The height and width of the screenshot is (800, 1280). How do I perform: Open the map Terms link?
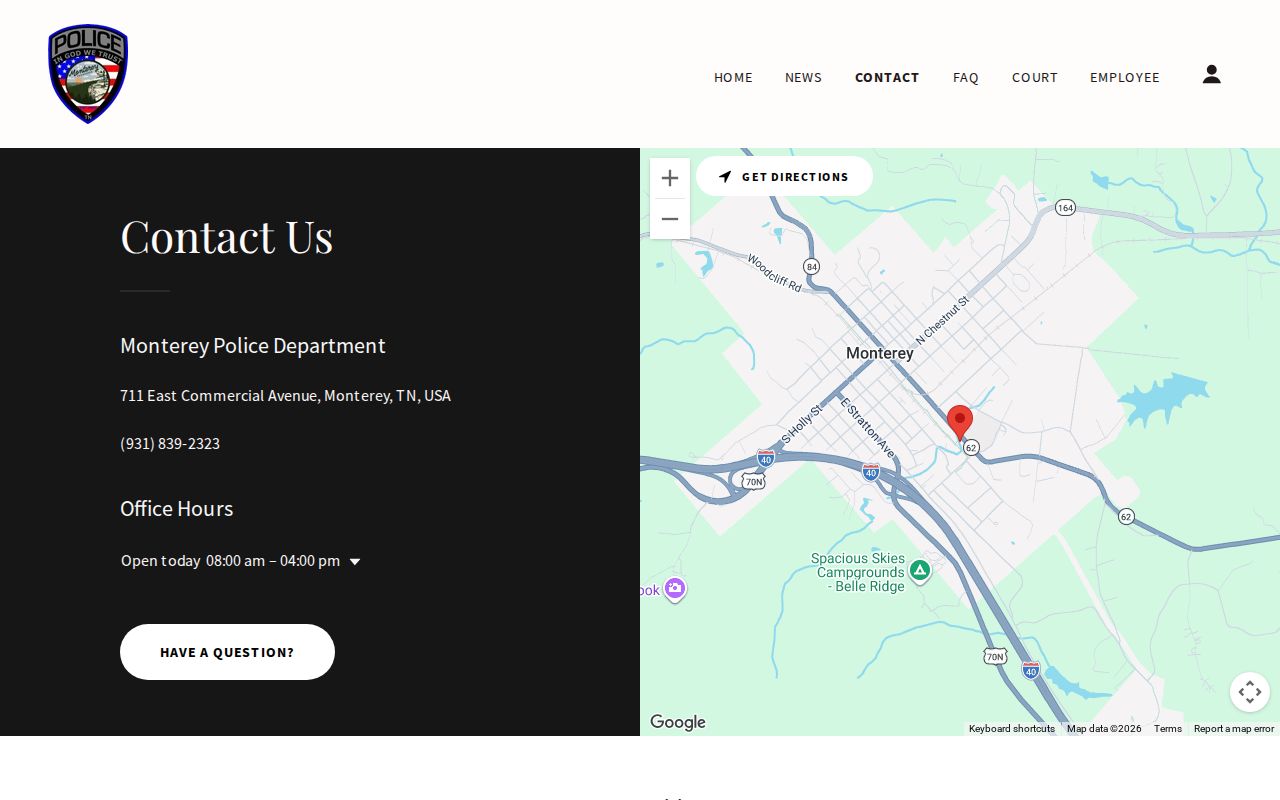1168,729
